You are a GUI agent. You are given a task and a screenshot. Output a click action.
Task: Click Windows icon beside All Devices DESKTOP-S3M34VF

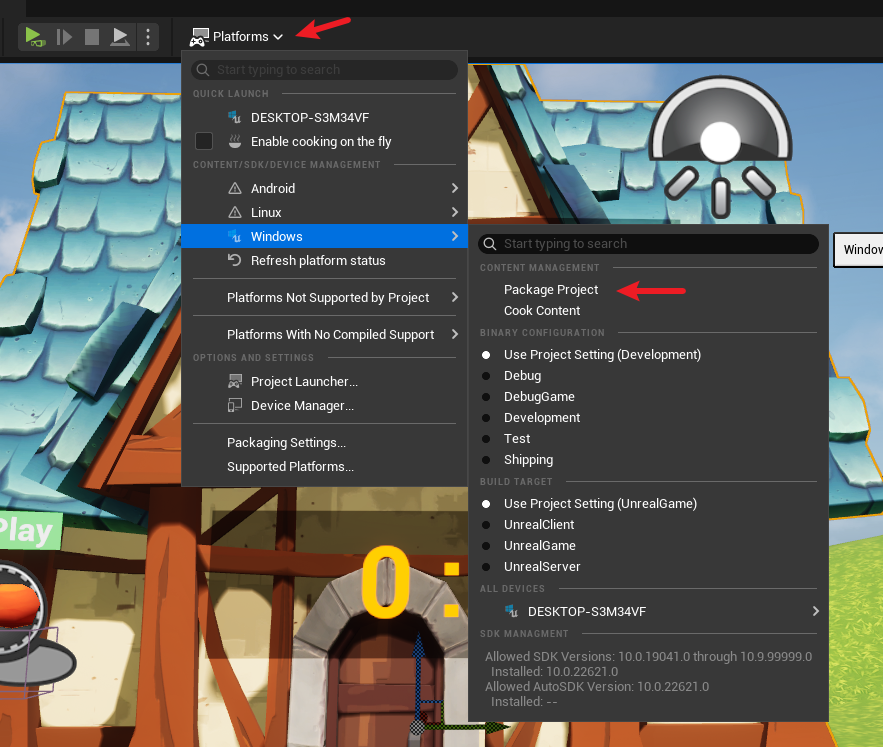tap(511, 611)
